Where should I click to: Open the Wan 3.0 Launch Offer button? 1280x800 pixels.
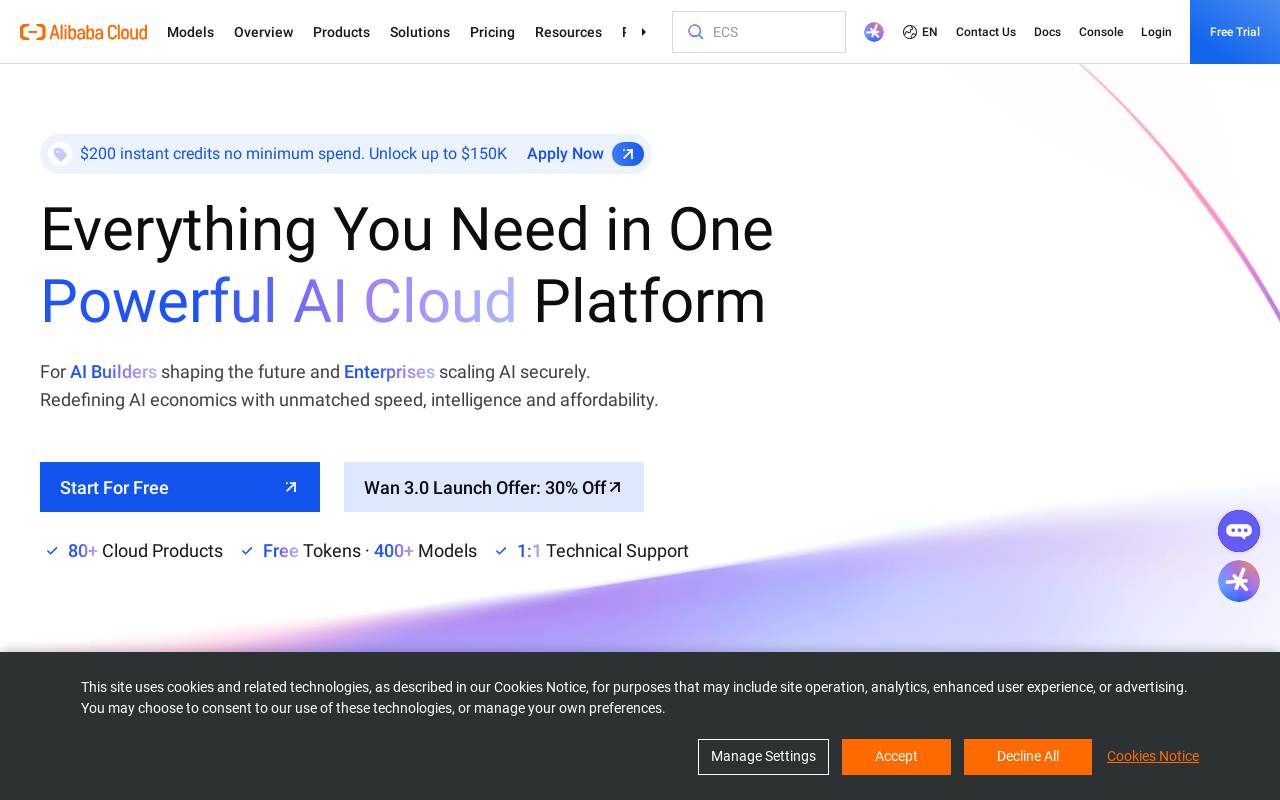coord(494,487)
